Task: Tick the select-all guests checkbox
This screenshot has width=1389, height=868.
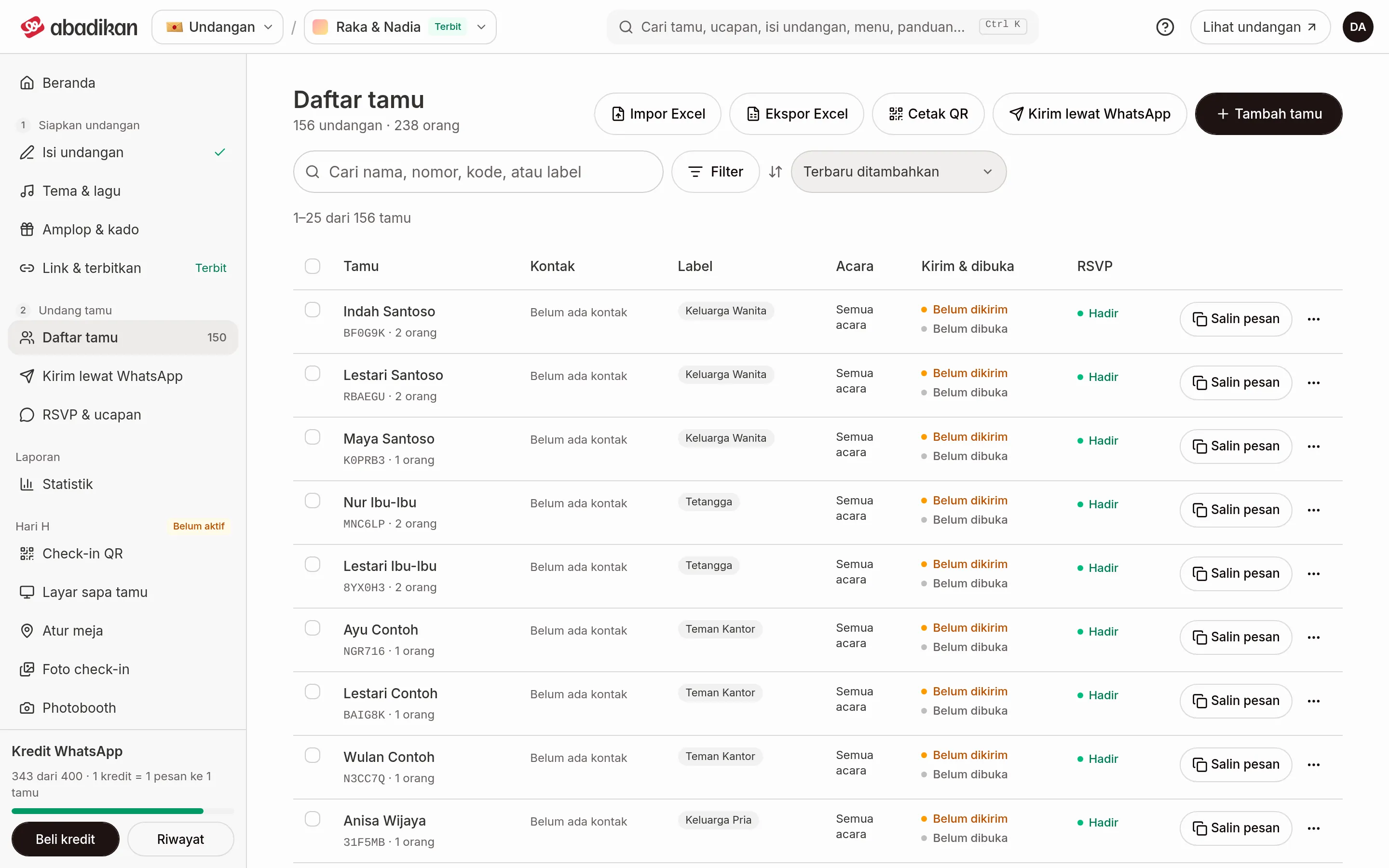Action: point(312,266)
